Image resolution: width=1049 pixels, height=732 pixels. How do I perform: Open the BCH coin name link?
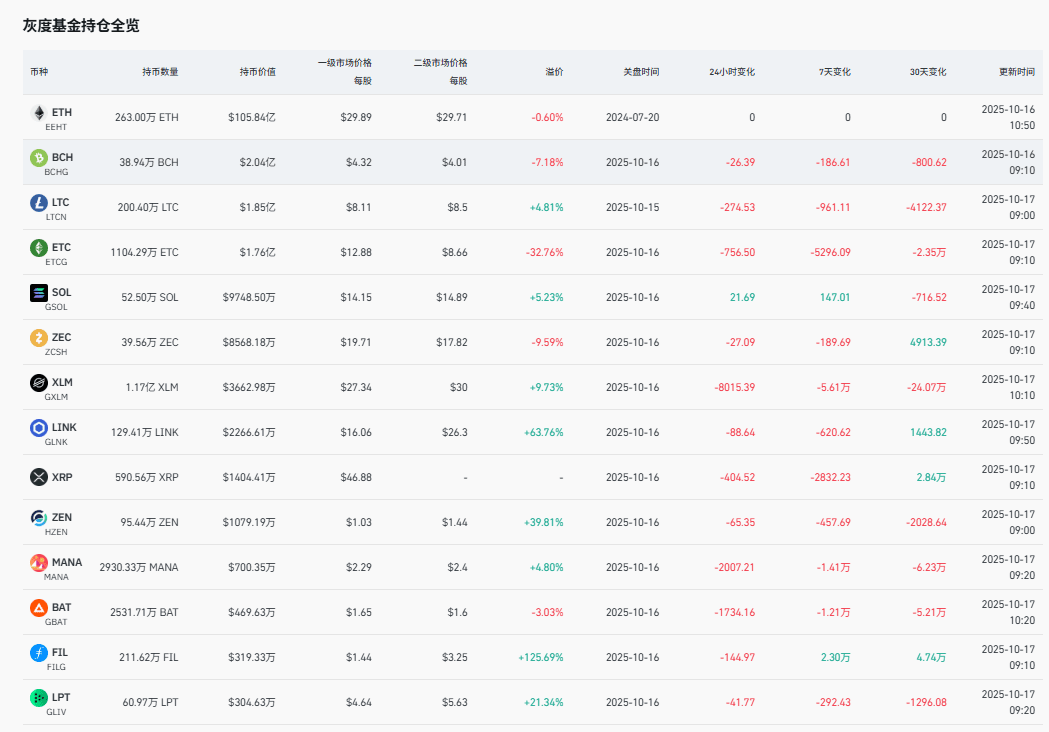pyautogui.click(x=62, y=157)
